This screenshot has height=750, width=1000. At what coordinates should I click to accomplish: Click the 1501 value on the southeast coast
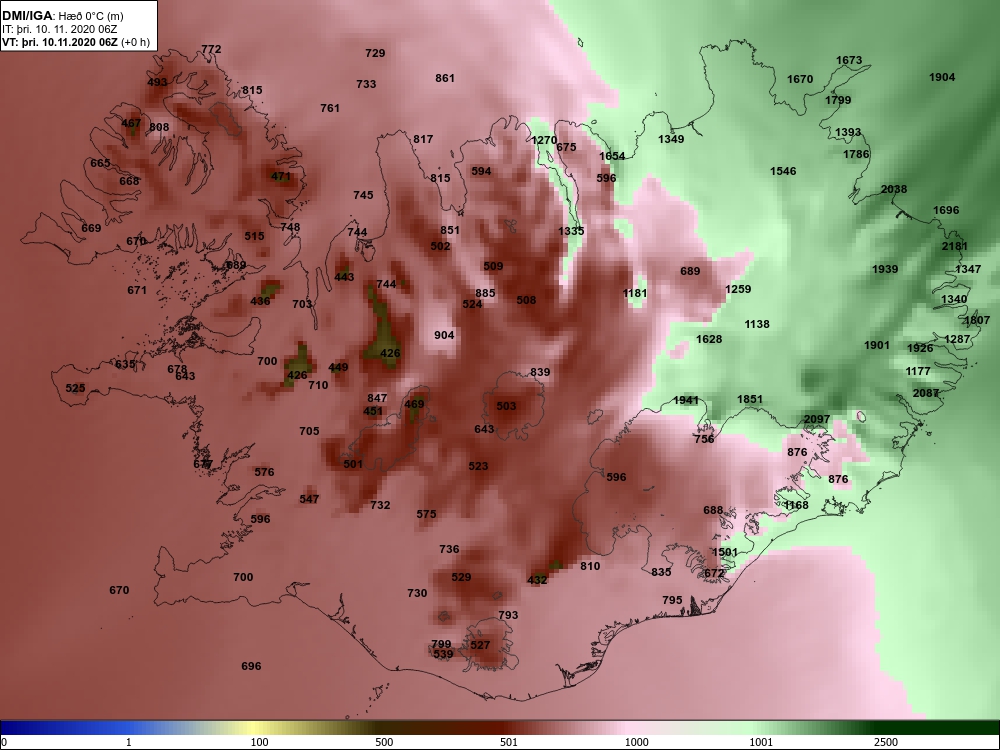(724, 552)
